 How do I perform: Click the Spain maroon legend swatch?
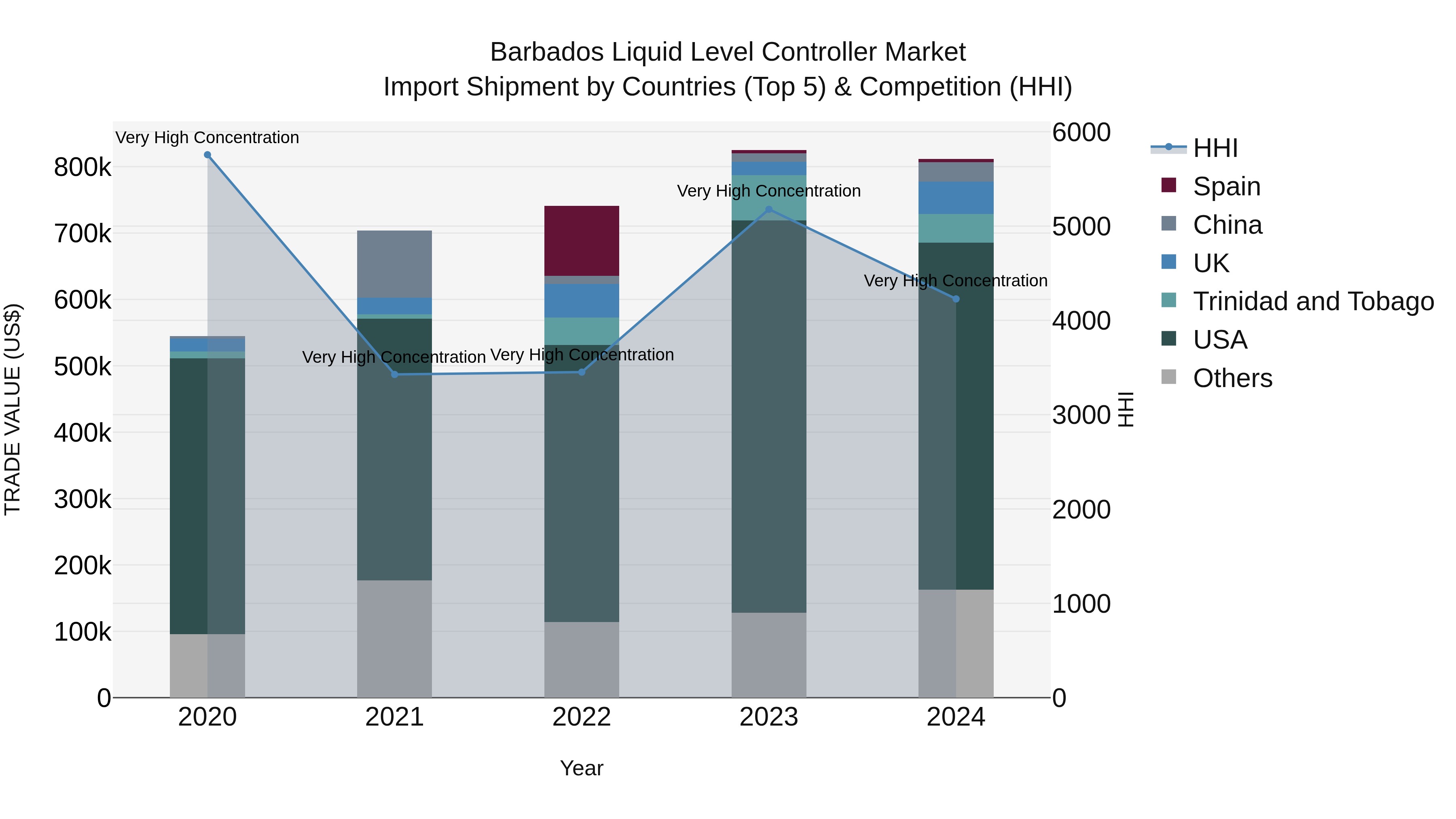pos(1168,185)
